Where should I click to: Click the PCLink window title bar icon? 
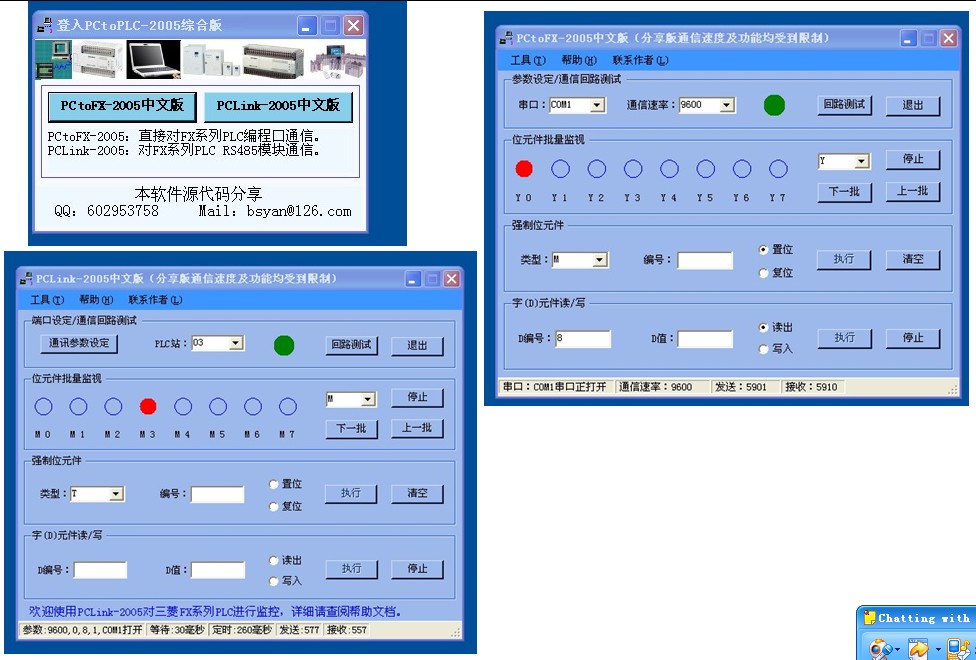point(26,278)
